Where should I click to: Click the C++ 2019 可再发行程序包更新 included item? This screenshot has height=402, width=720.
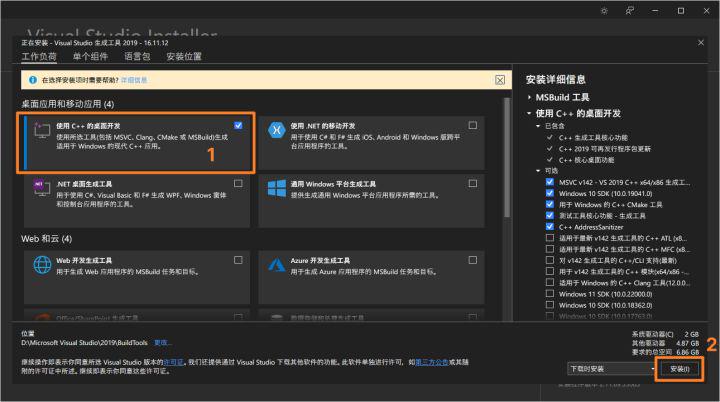(605, 149)
